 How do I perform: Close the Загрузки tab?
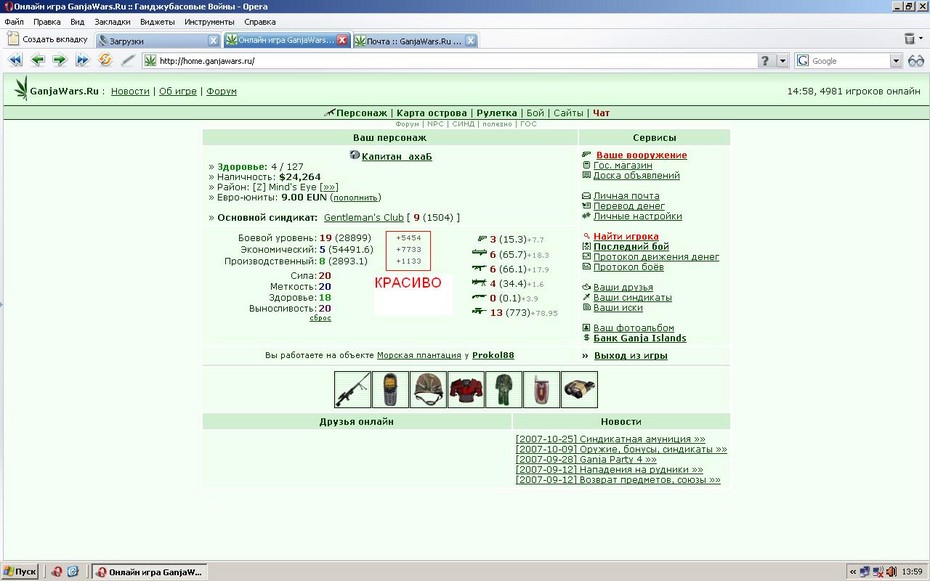point(214,40)
